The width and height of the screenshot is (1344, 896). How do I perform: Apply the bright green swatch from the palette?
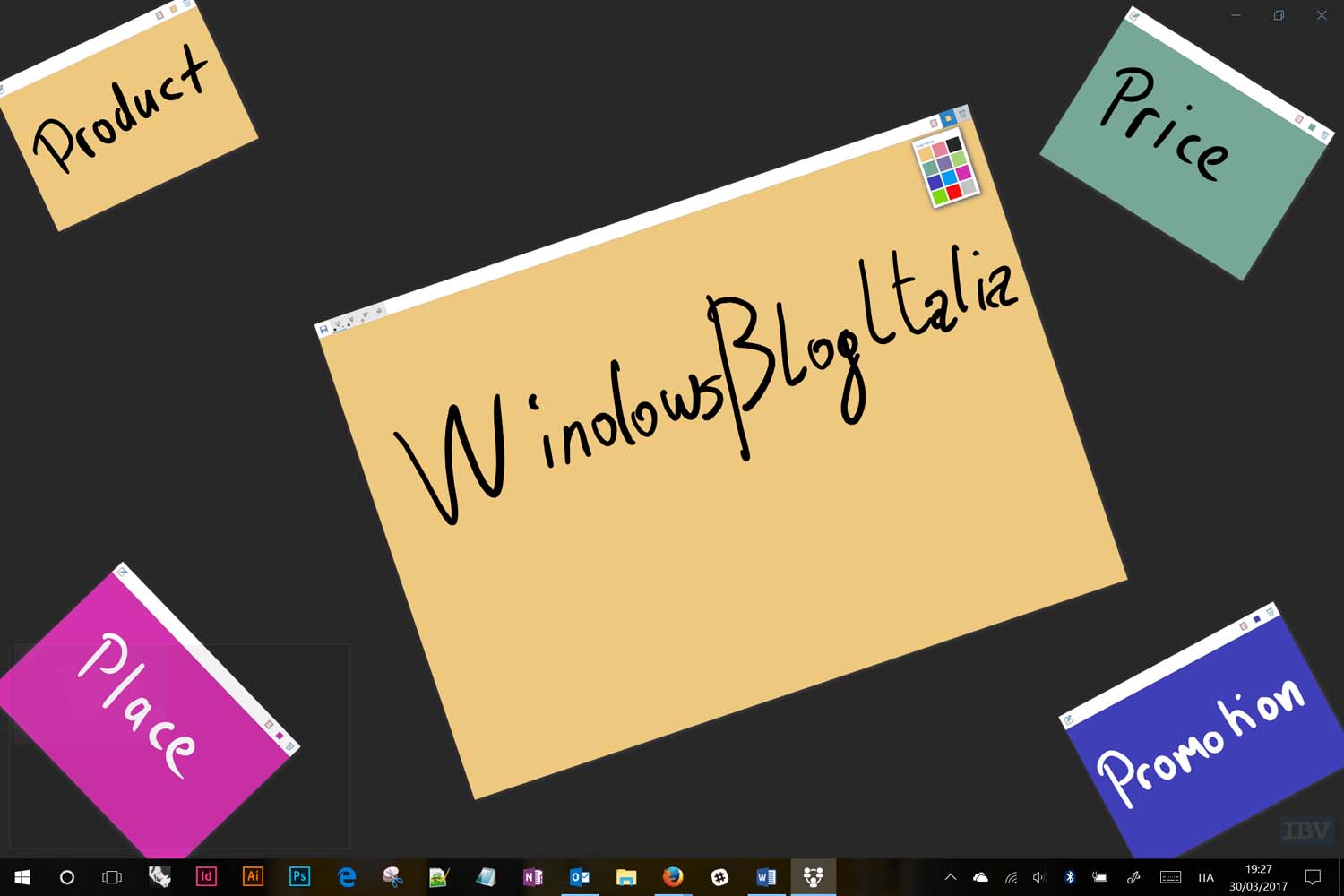point(940,196)
